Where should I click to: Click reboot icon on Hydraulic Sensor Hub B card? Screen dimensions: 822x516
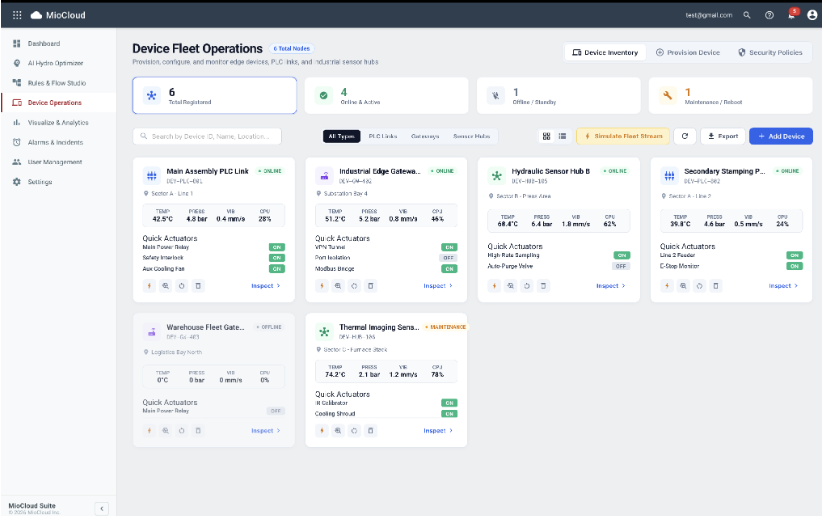click(x=527, y=286)
